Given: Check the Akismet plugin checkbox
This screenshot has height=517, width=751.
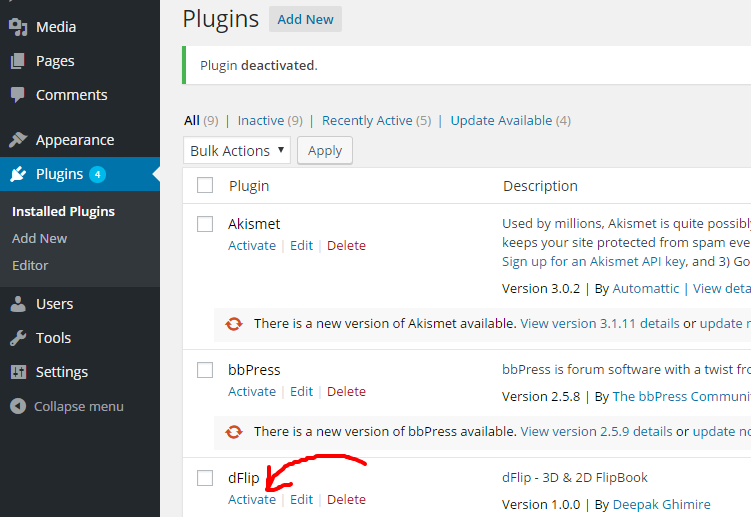Looking at the screenshot, I should 205,224.
